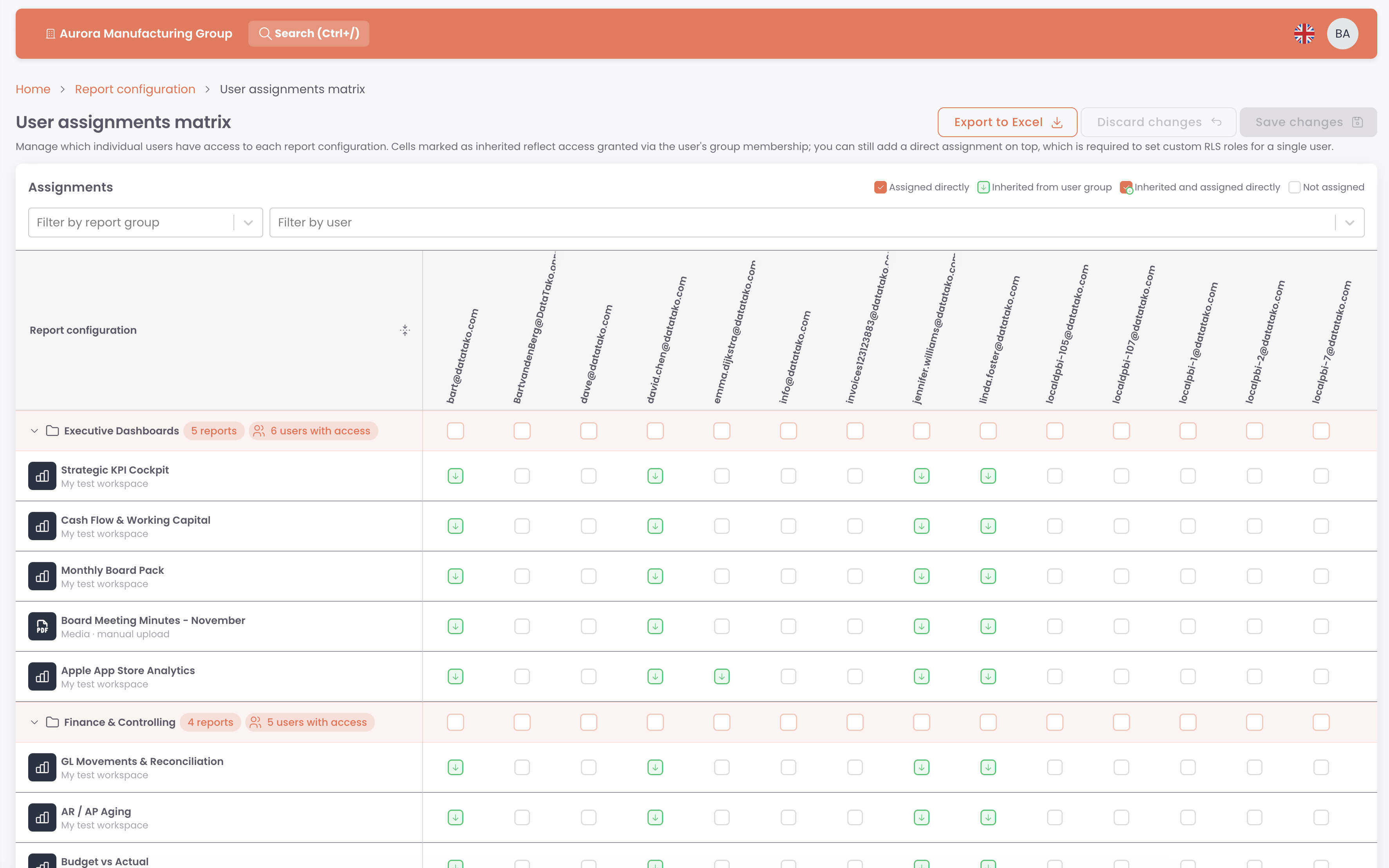Viewport: 1389px width, 868px height.
Task: Open the Filter by report group dropdown
Action: pyautogui.click(x=145, y=222)
